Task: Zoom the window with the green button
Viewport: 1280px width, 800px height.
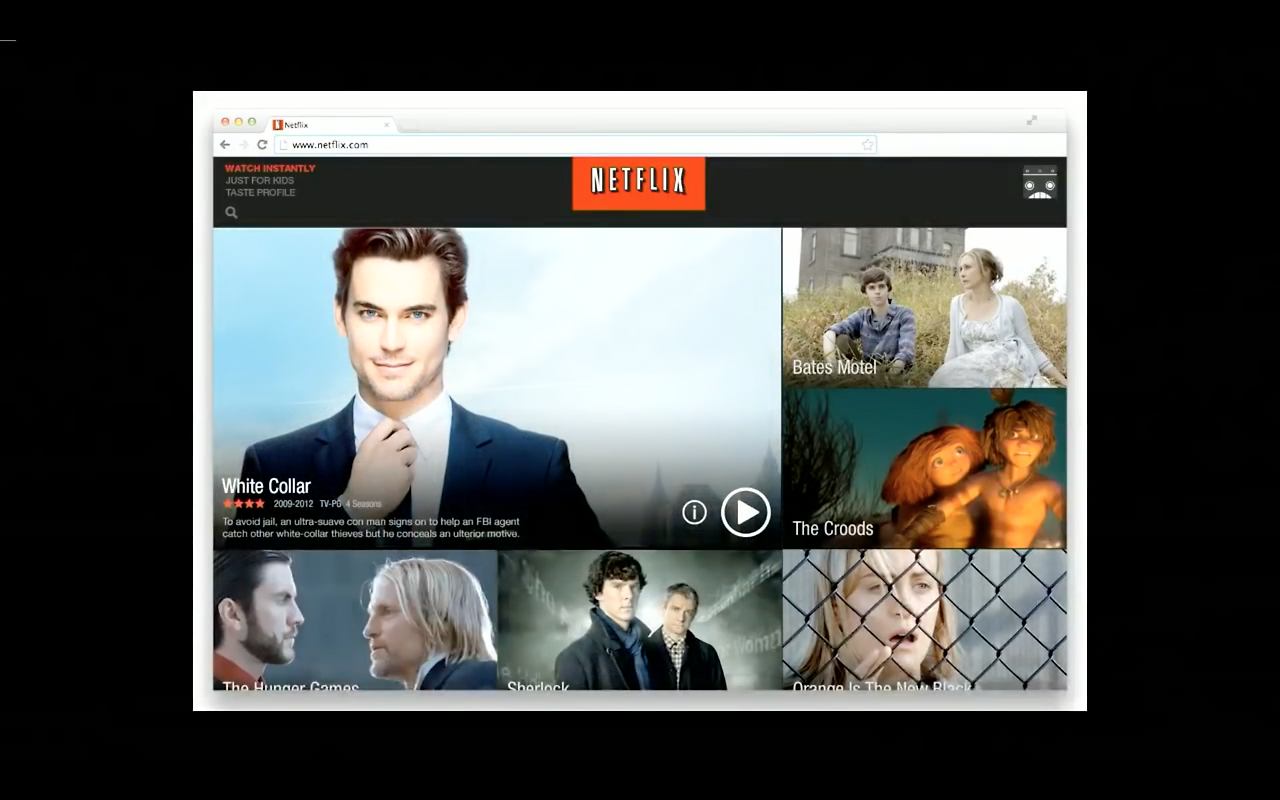Action: pos(251,122)
